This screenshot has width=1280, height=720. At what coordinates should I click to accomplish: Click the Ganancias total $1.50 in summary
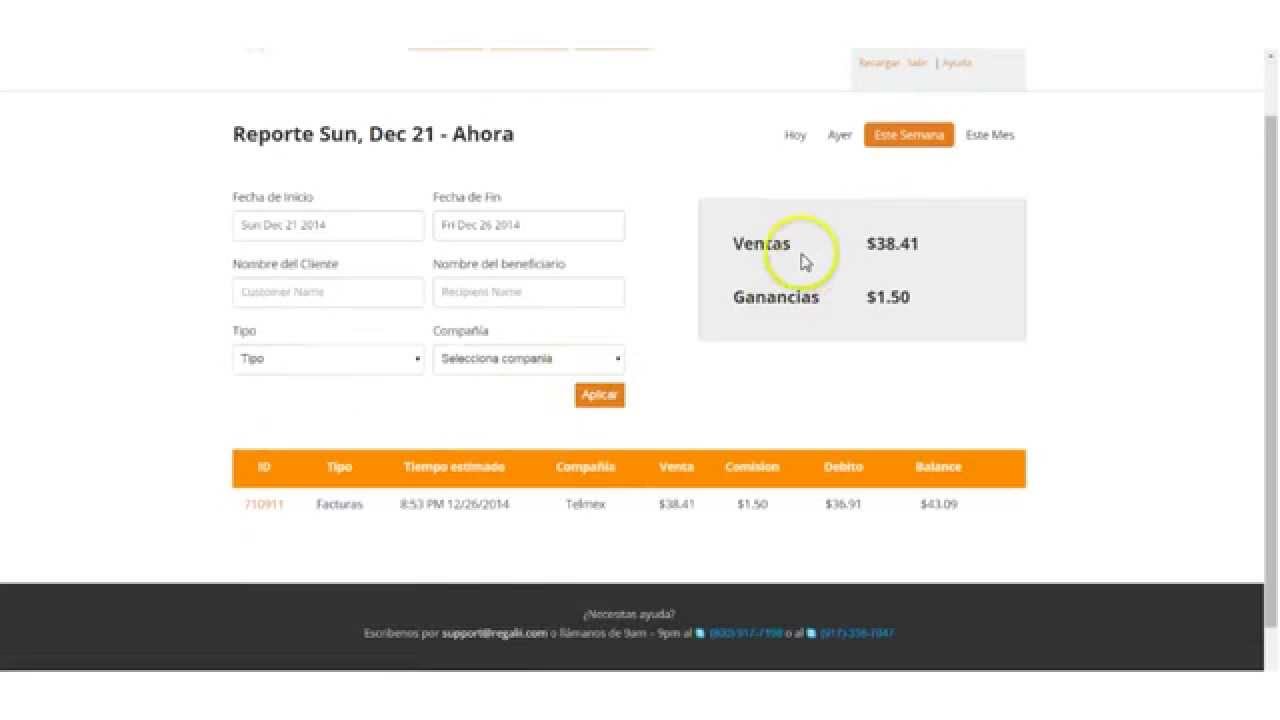888,297
